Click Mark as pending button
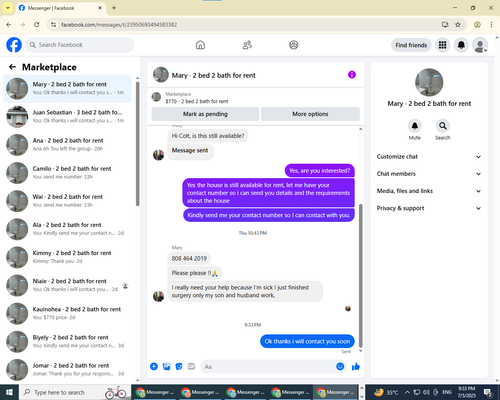The height and width of the screenshot is (400, 500). pos(205,114)
